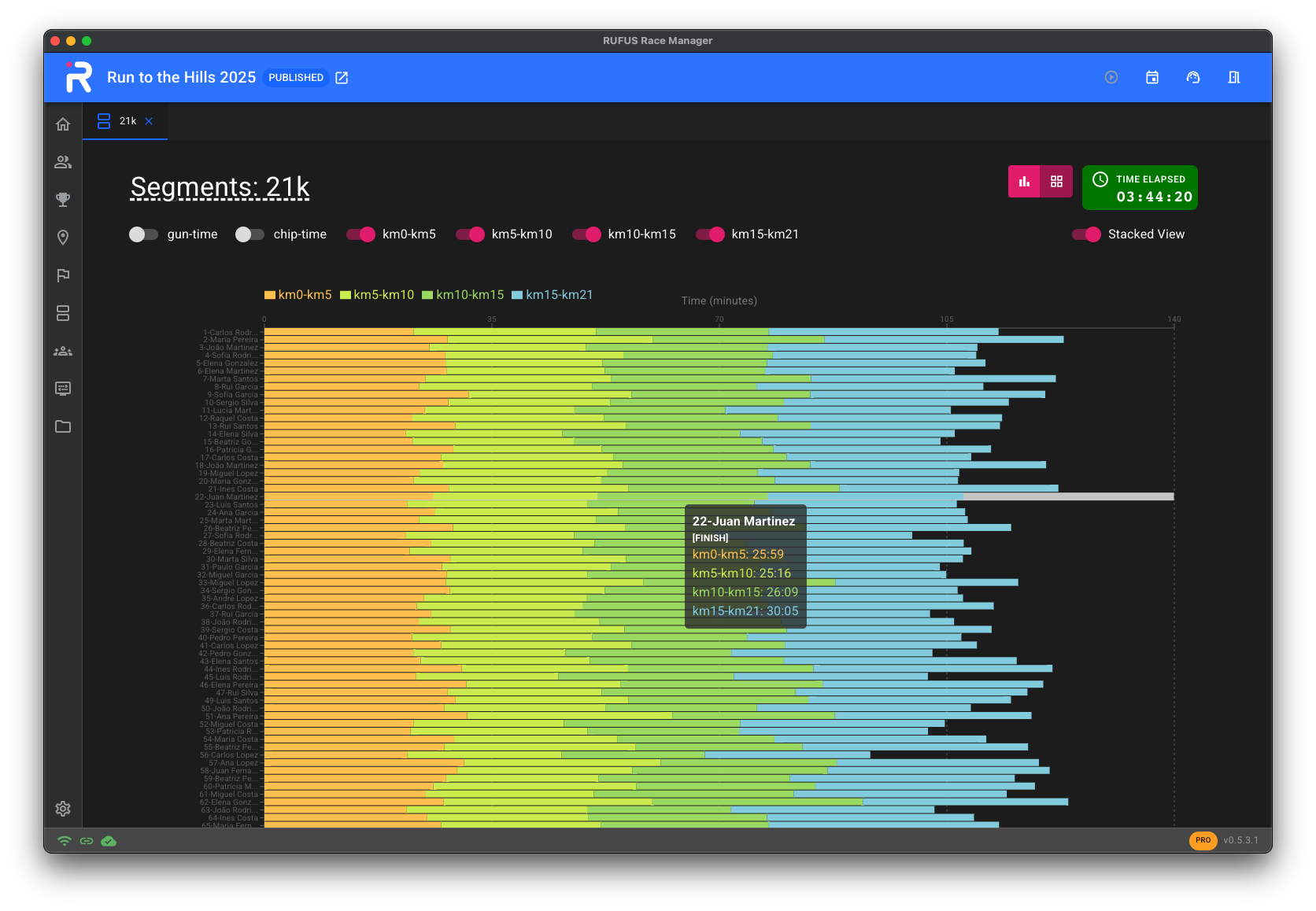The height and width of the screenshot is (911, 1316).
Task: Switch to grid view
Action: click(x=1056, y=182)
